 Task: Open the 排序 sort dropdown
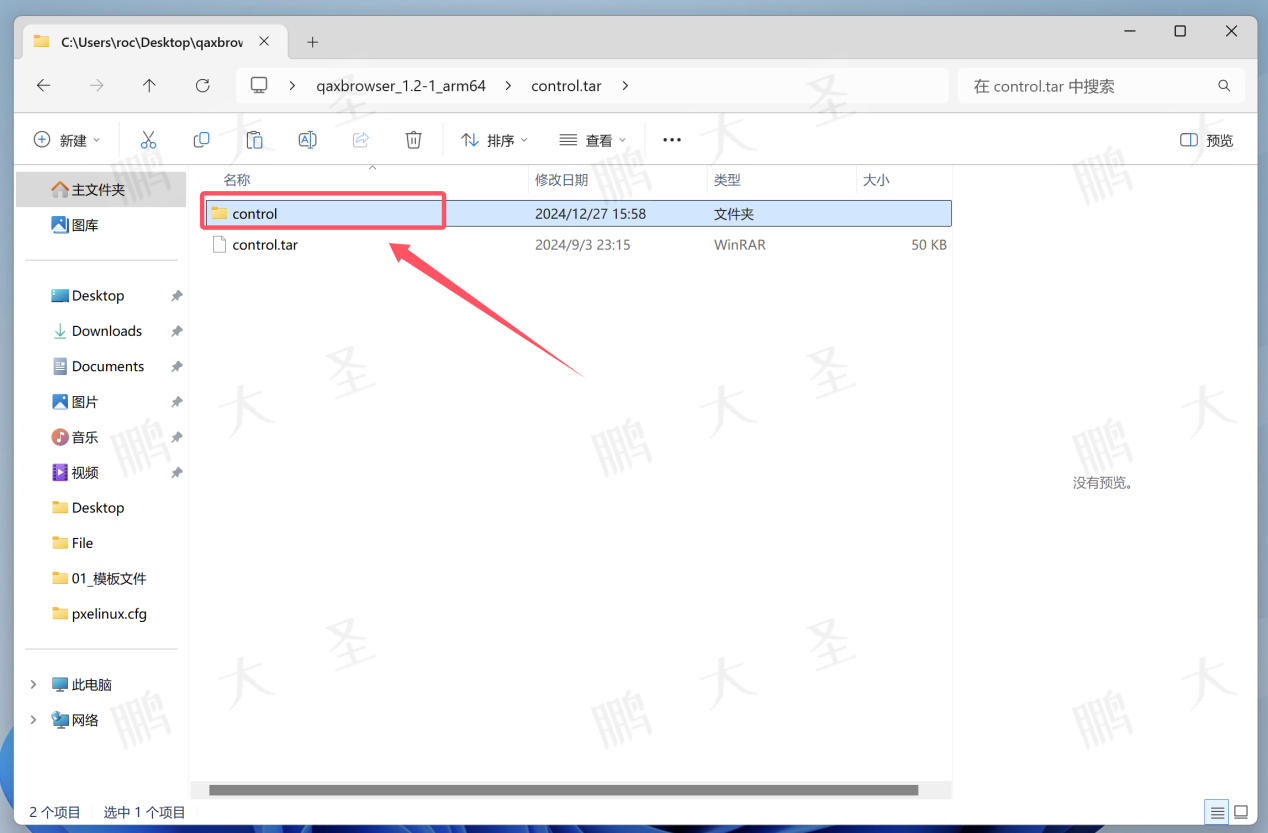tap(494, 140)
